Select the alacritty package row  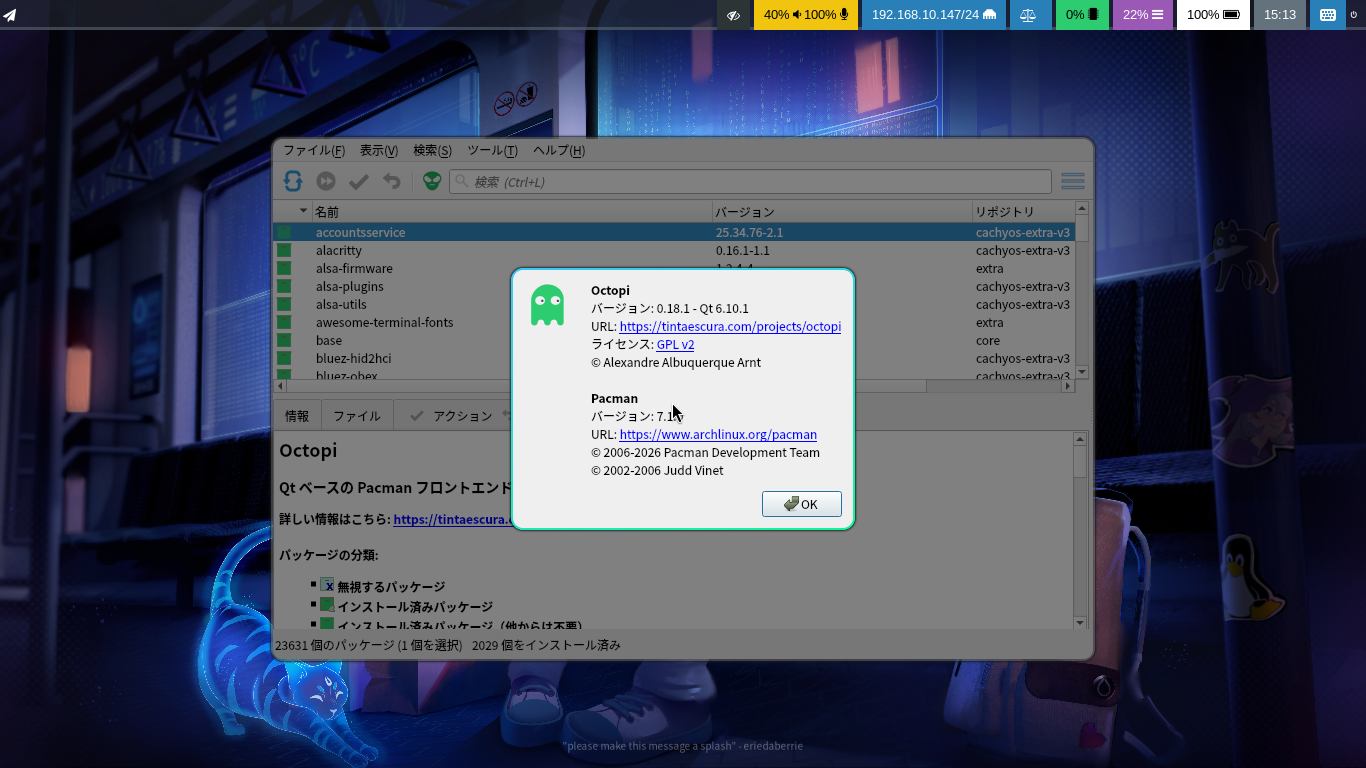(x=674, y=250)
